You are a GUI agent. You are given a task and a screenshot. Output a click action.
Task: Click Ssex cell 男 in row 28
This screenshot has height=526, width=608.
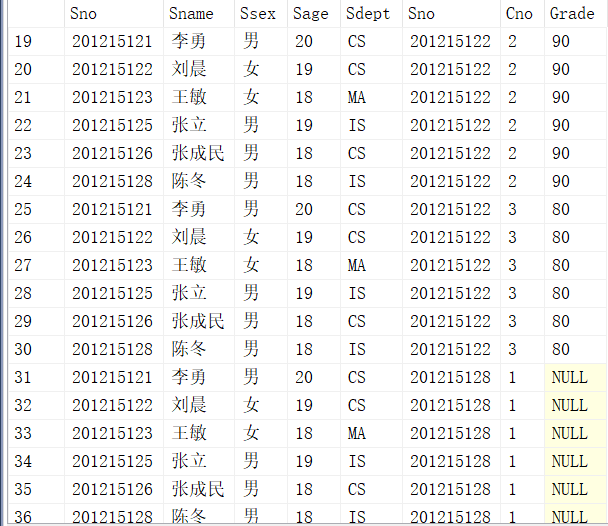click(x=261, y=293)
